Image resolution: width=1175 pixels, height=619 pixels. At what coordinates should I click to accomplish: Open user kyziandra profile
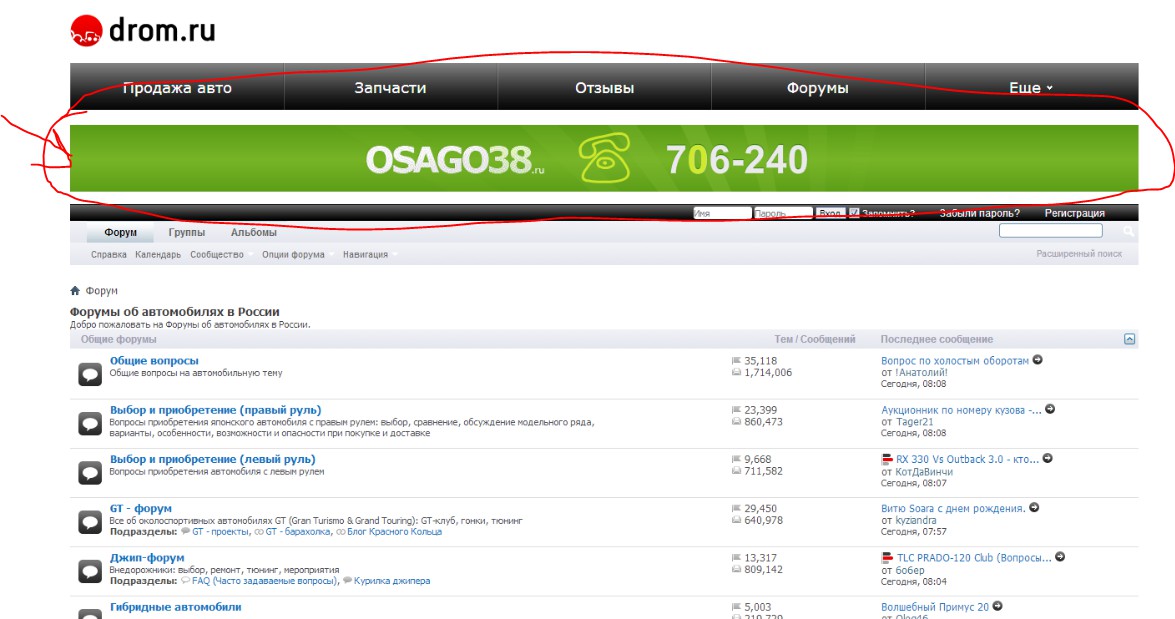point(916,520)
